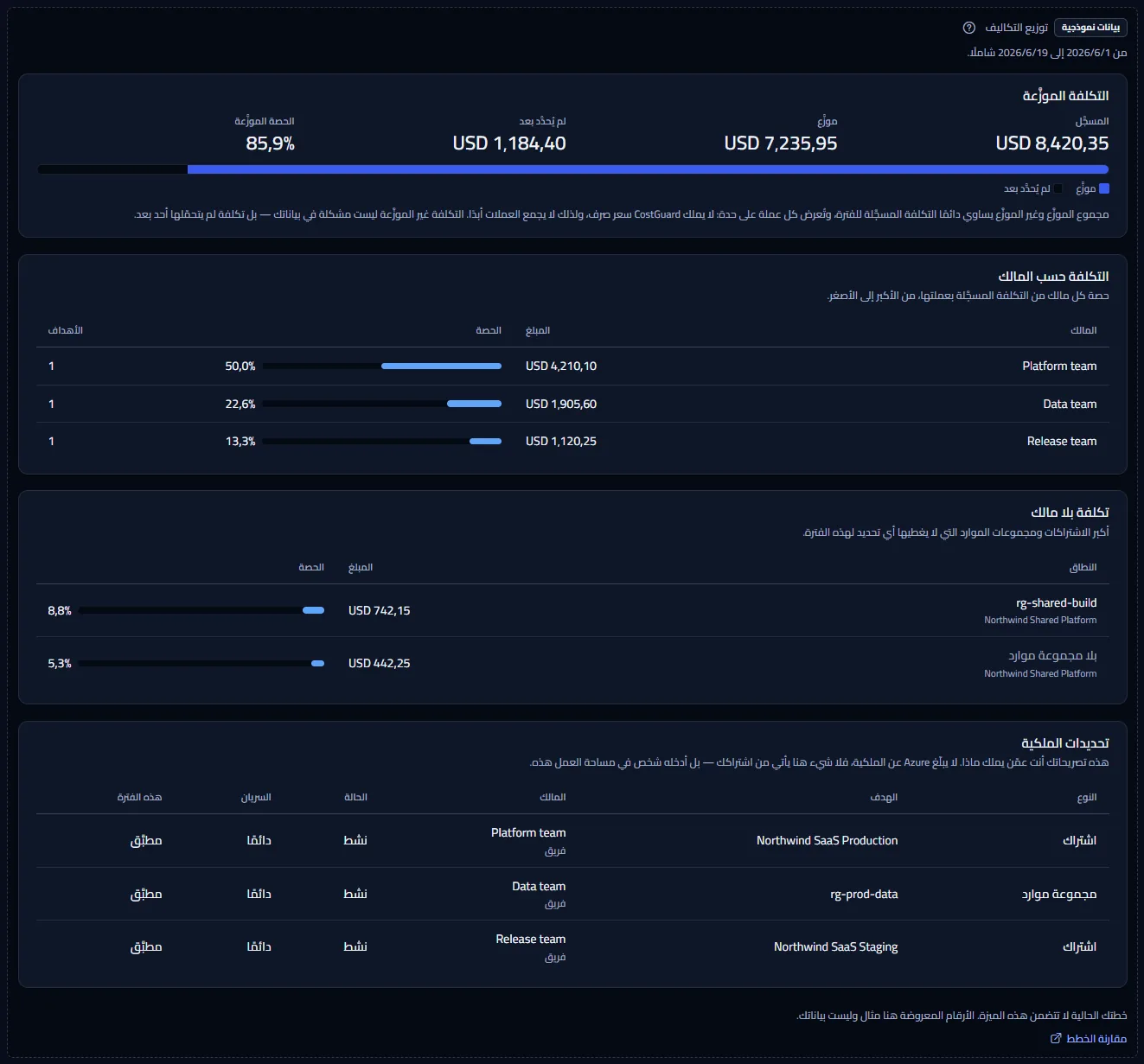Click the share bar in the rg-shared-build row
The width and height of the screenshot is (1144, 1064).
pos(201,610)
